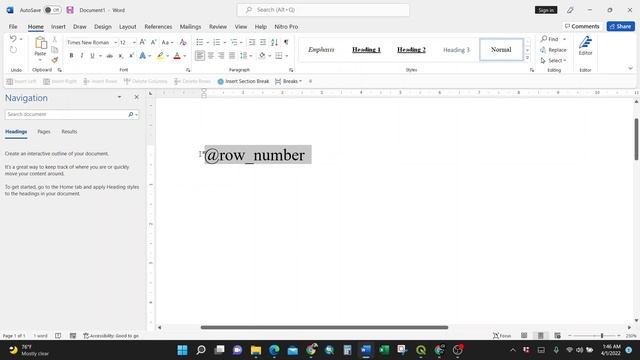Click the Find magnifier button
640x360 pixels.
[x=549, y=39]
